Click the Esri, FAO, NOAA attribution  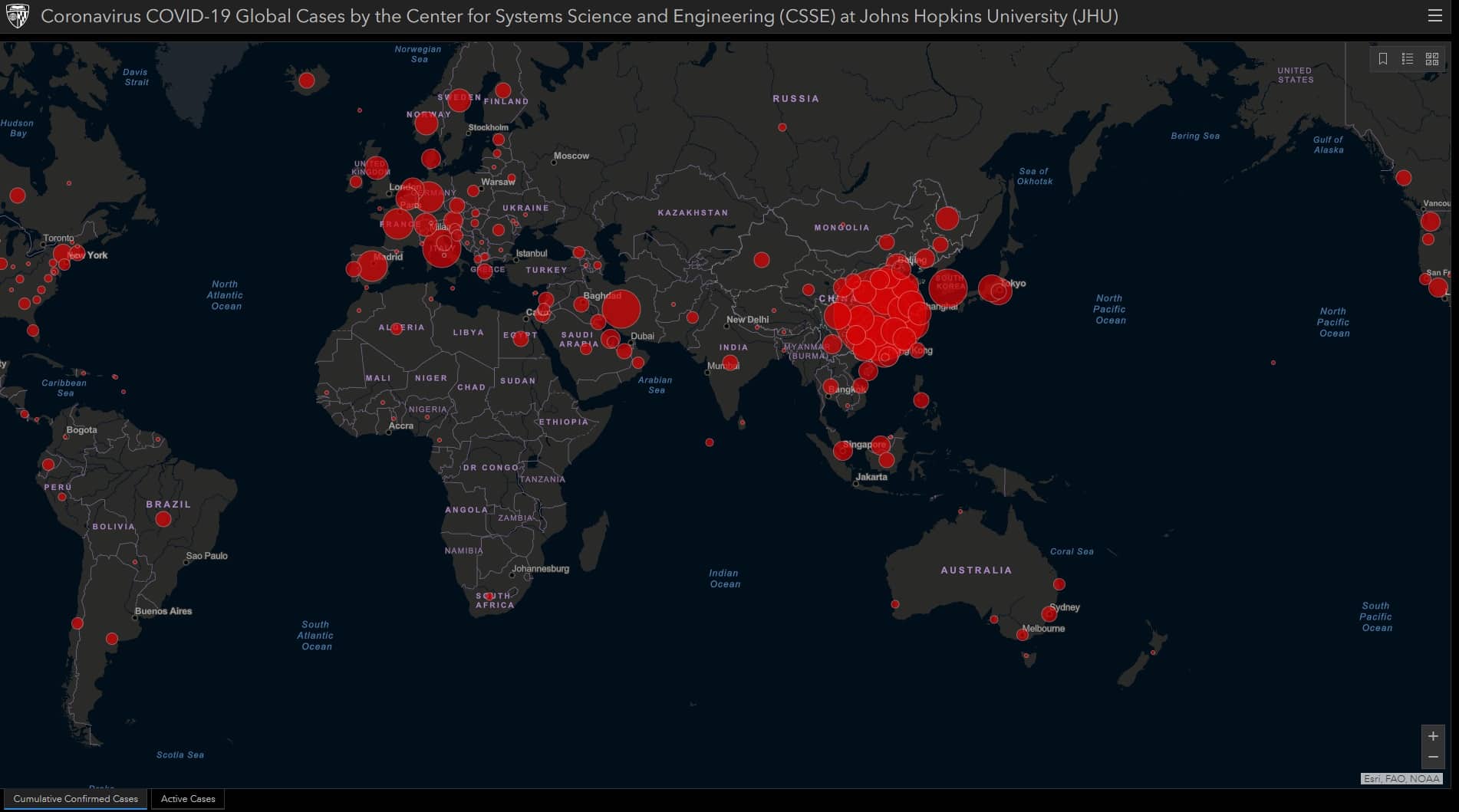(1401, 778)
